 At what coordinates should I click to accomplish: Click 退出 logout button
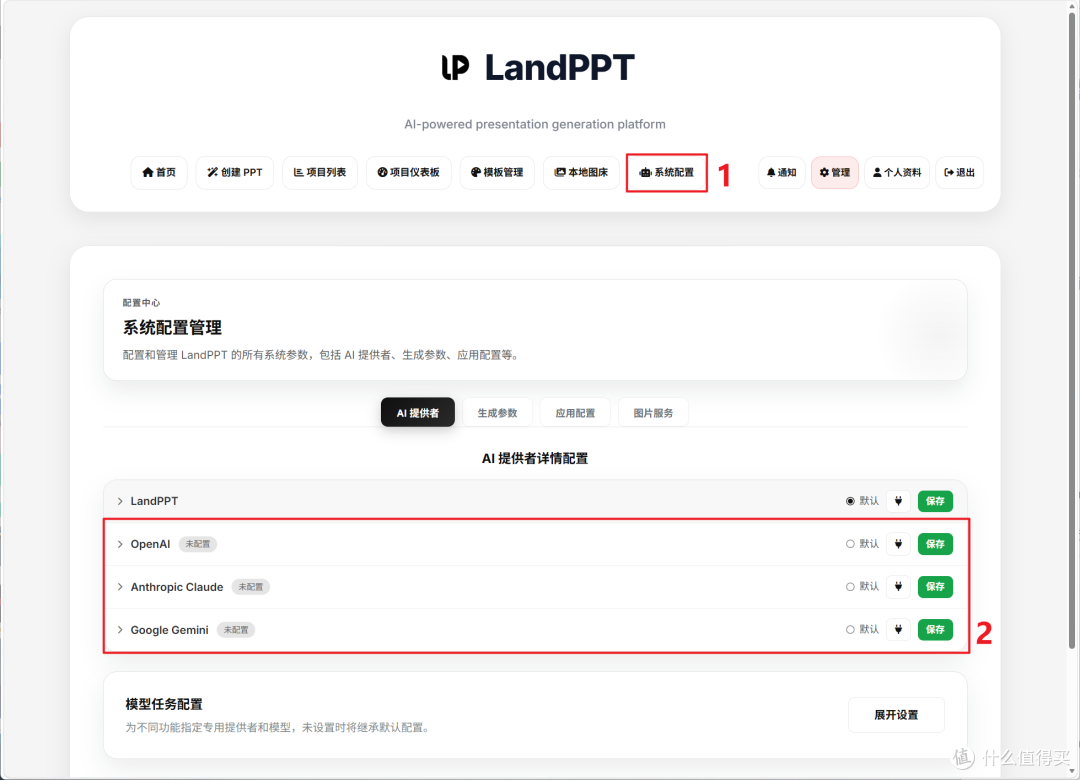tap(959, 172)
